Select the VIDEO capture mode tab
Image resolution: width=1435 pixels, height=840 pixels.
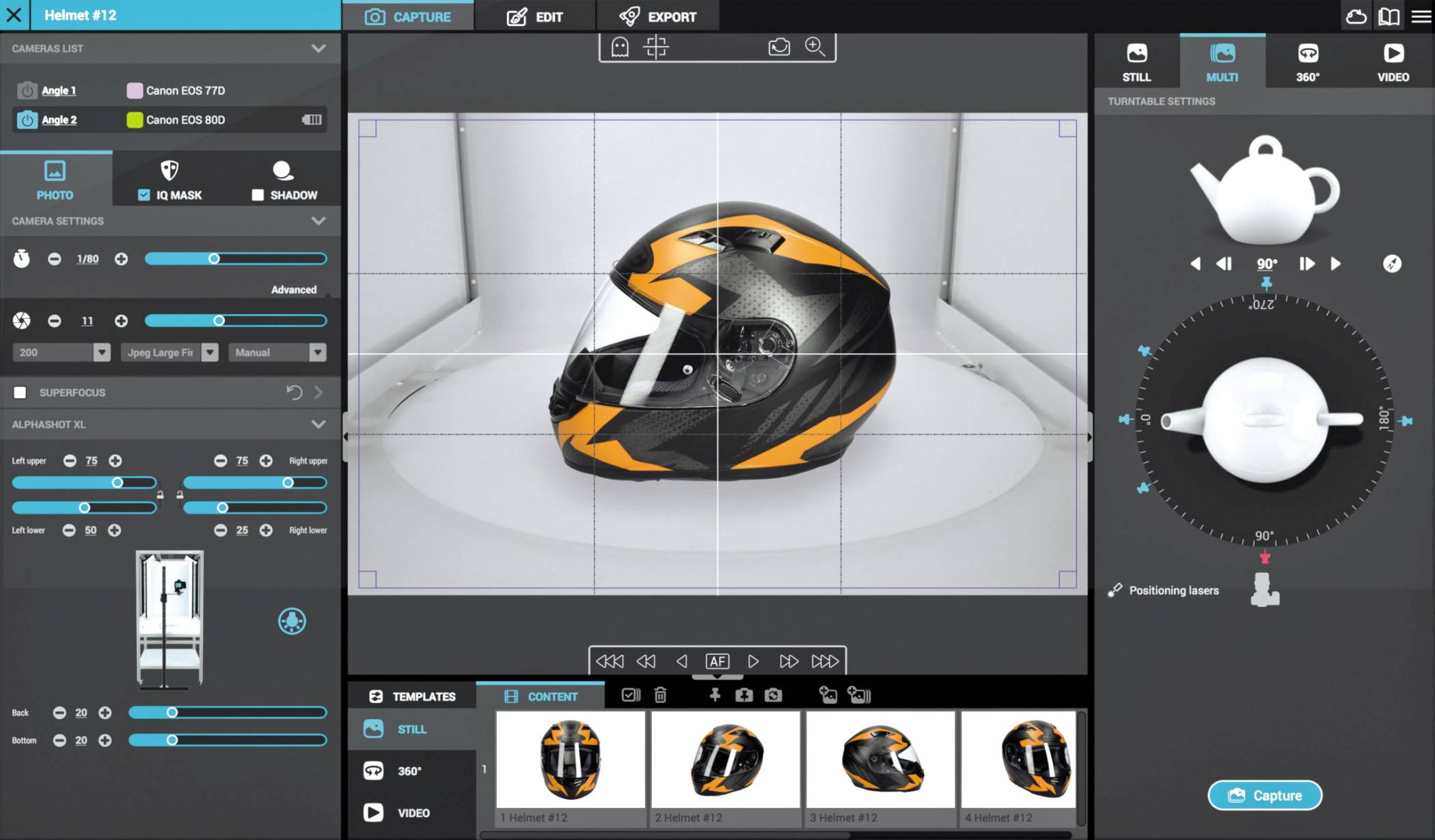point(1393,61)
